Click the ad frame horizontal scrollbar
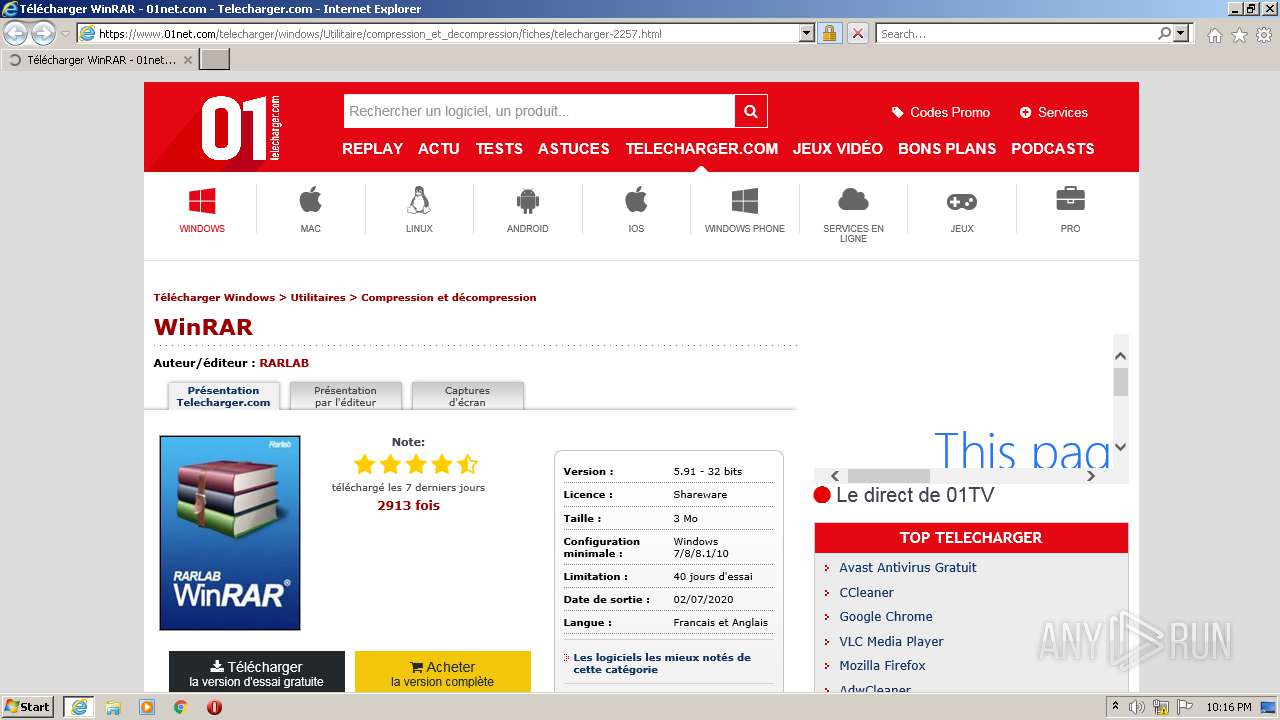 click(963, 476)
